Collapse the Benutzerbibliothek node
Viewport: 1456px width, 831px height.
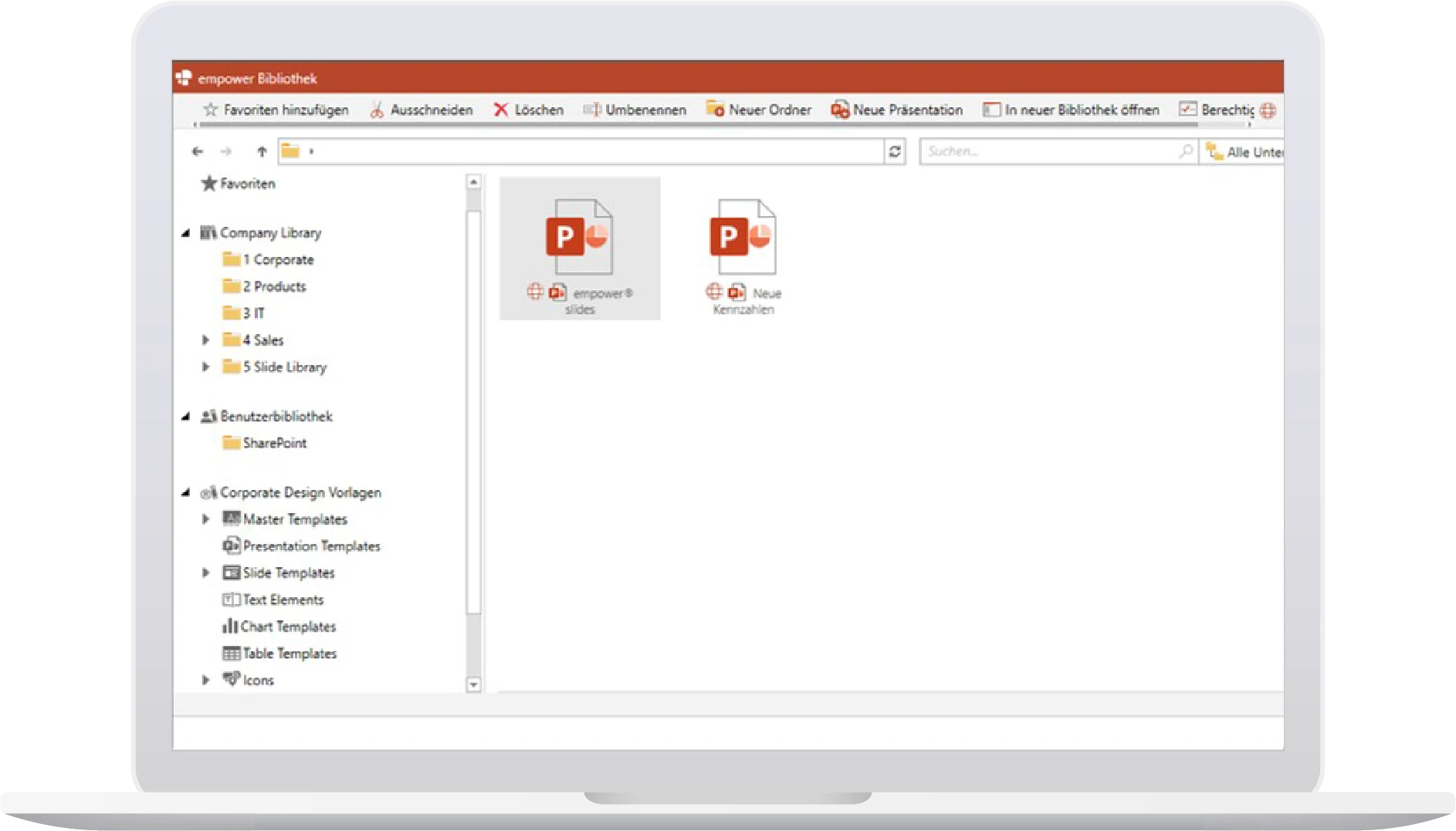[x=186, y=417]
